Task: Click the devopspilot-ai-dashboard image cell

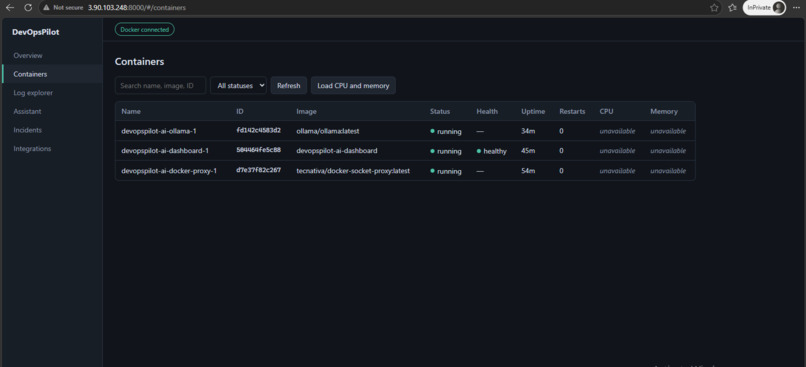Action: coord(337,151)
